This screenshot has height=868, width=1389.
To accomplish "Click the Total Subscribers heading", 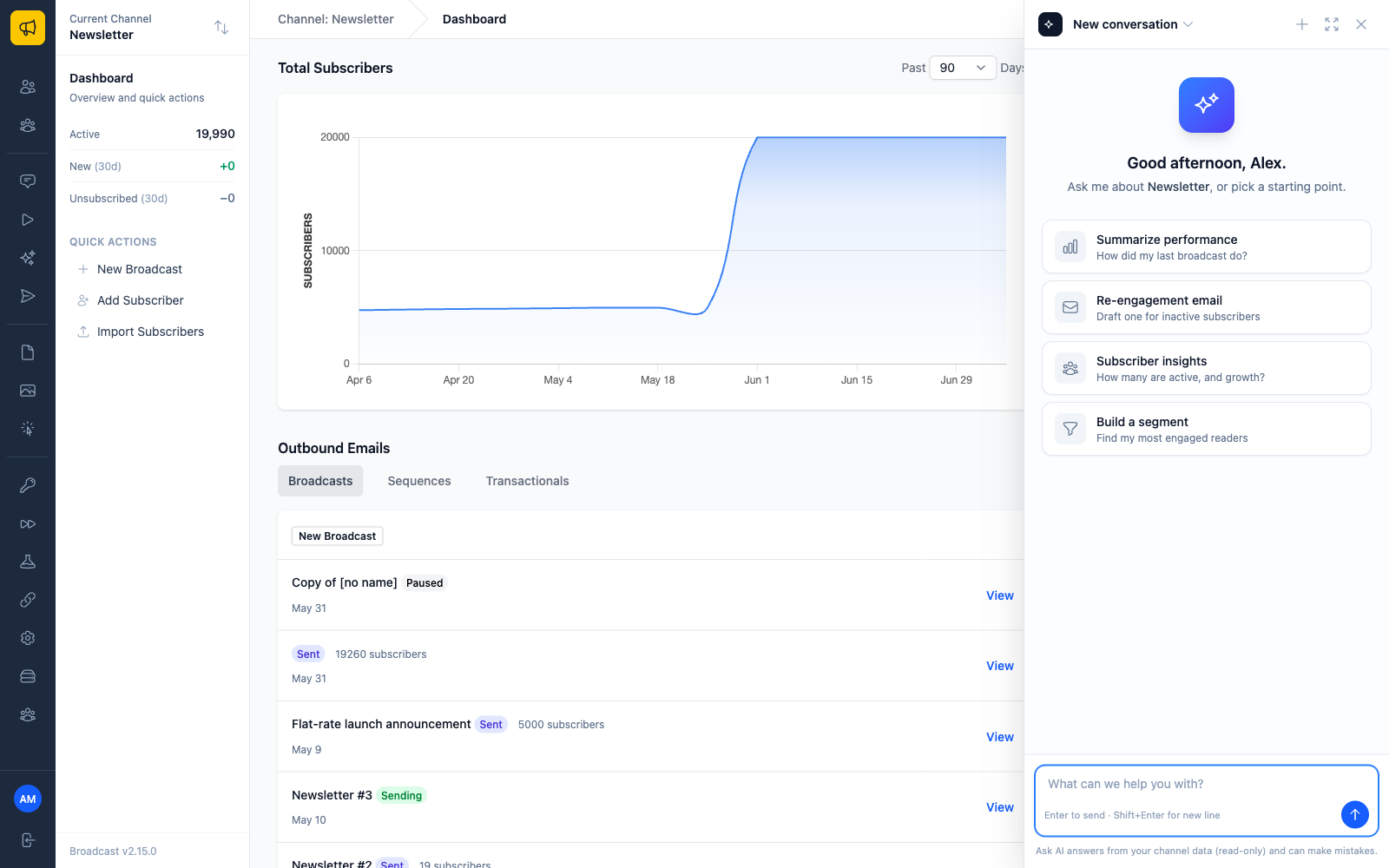I will pos(335,68).
